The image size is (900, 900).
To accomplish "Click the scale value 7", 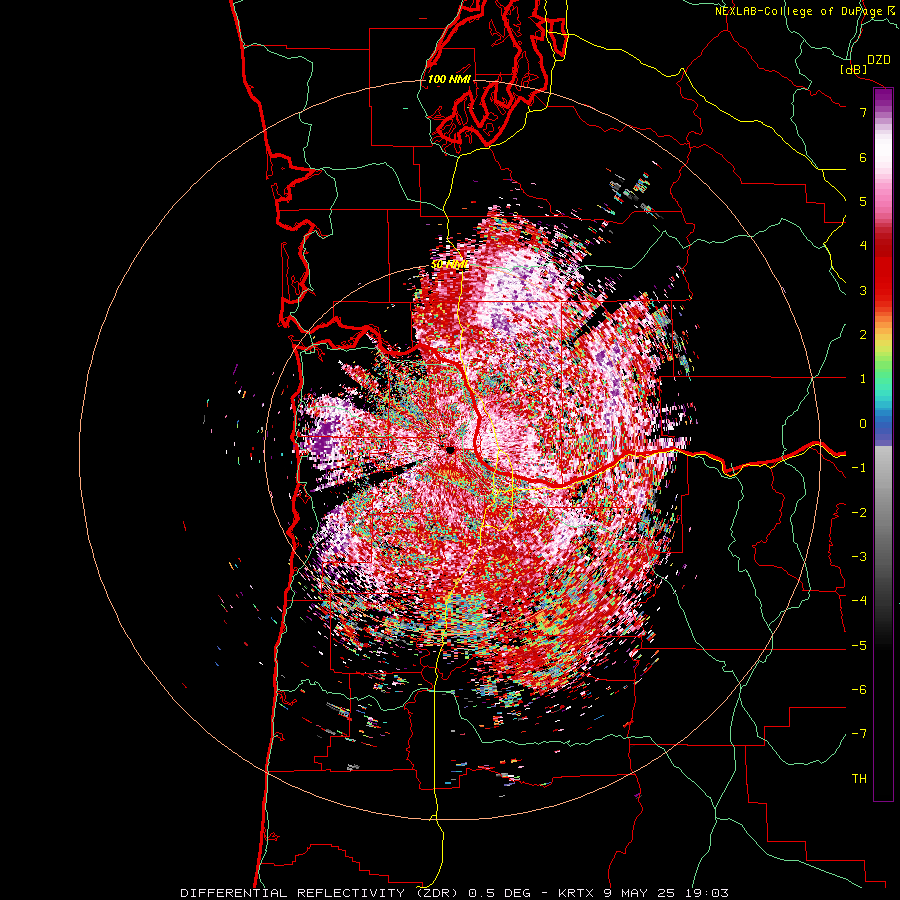I will [x=863, y=112].
